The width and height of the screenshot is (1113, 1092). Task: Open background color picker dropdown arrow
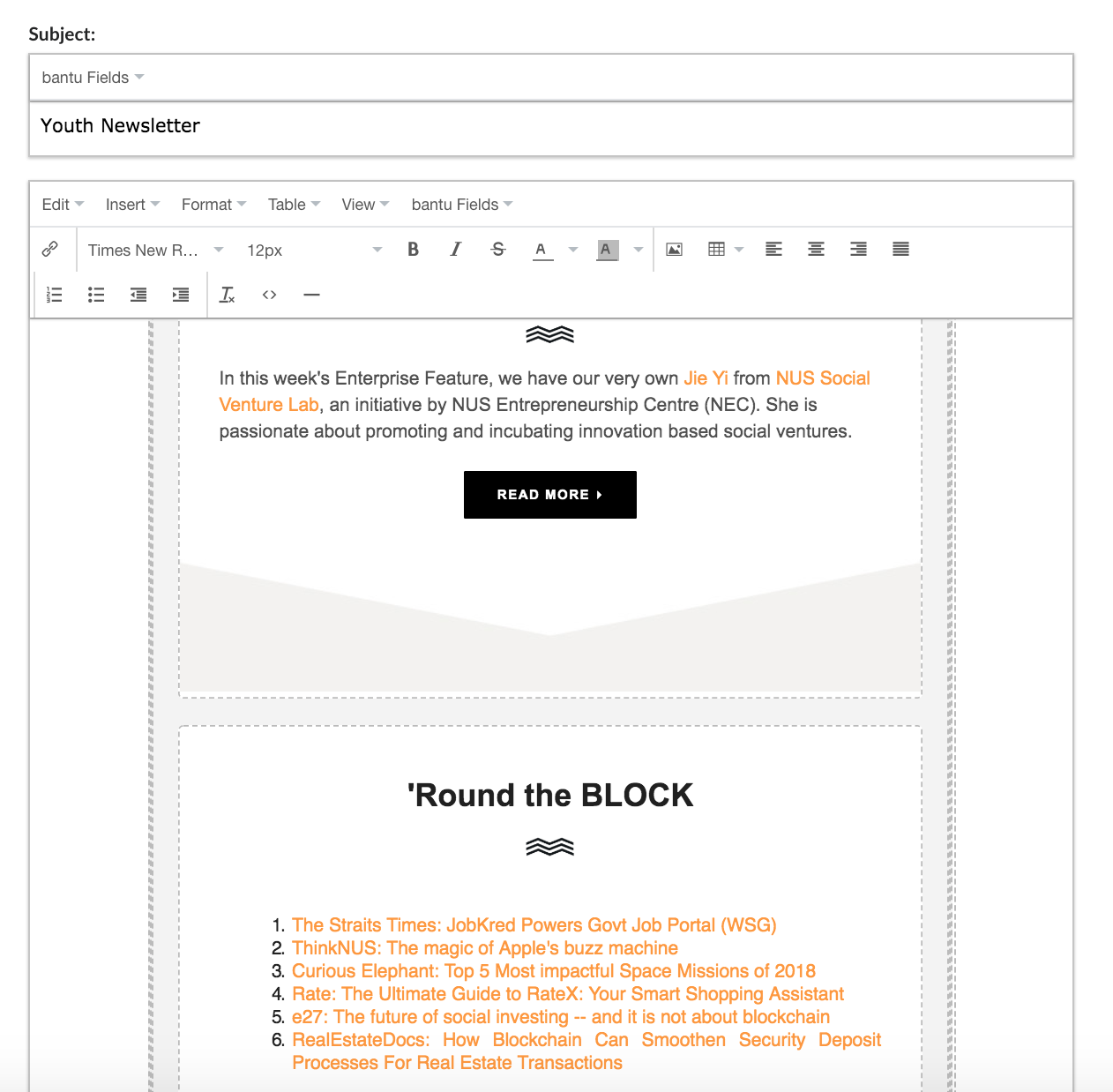click(x=638, y=250)
